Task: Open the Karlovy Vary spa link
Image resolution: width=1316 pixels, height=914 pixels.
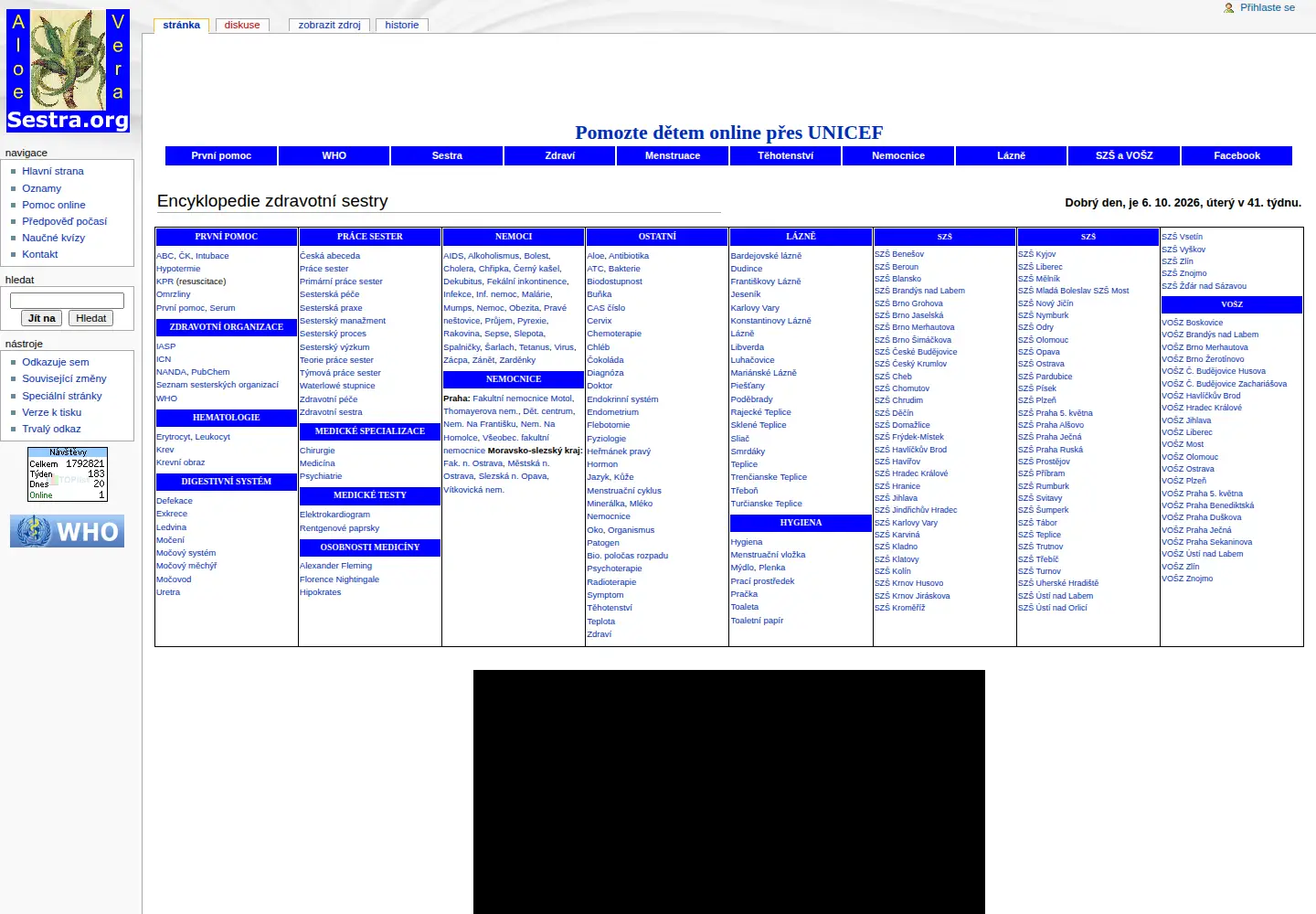Action: [x=755, y=308]
